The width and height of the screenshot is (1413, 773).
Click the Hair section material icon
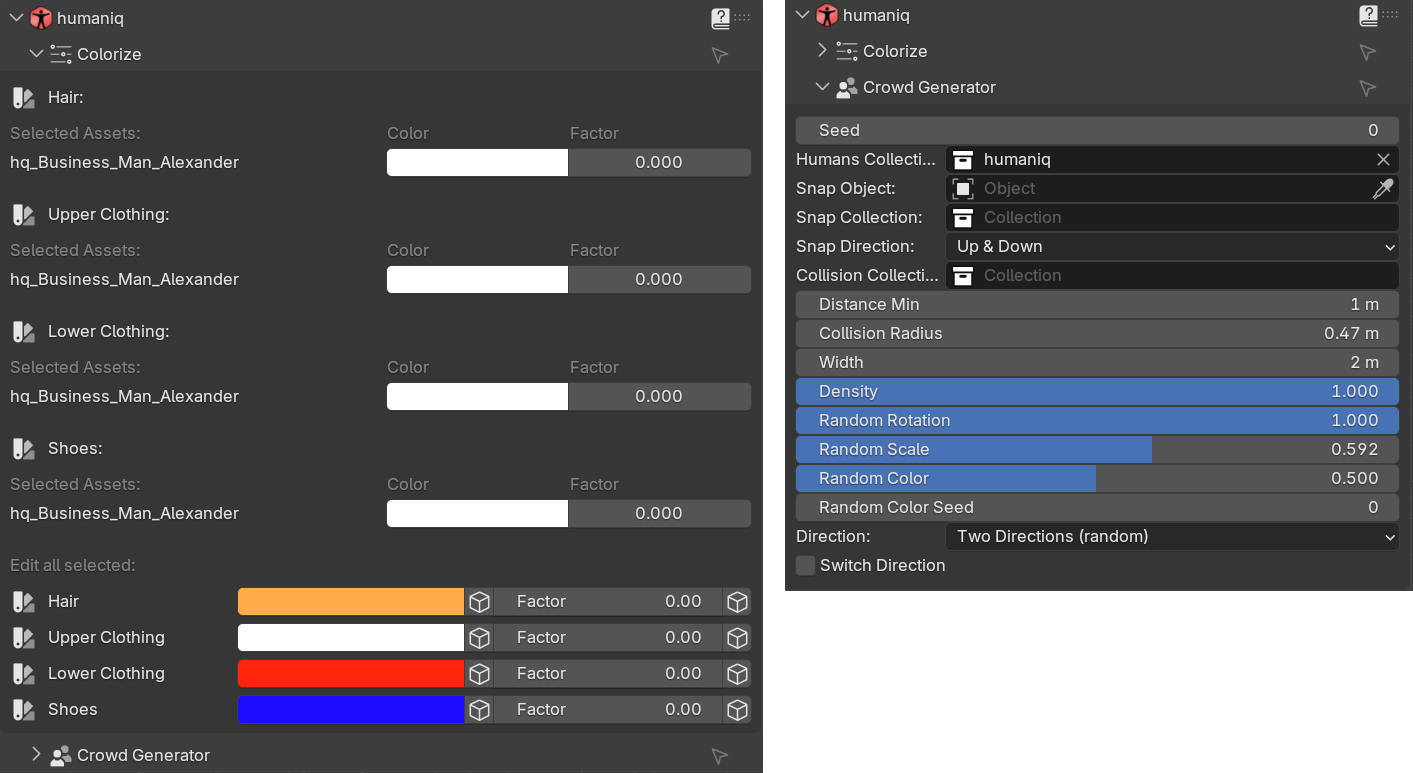point(23,97)
